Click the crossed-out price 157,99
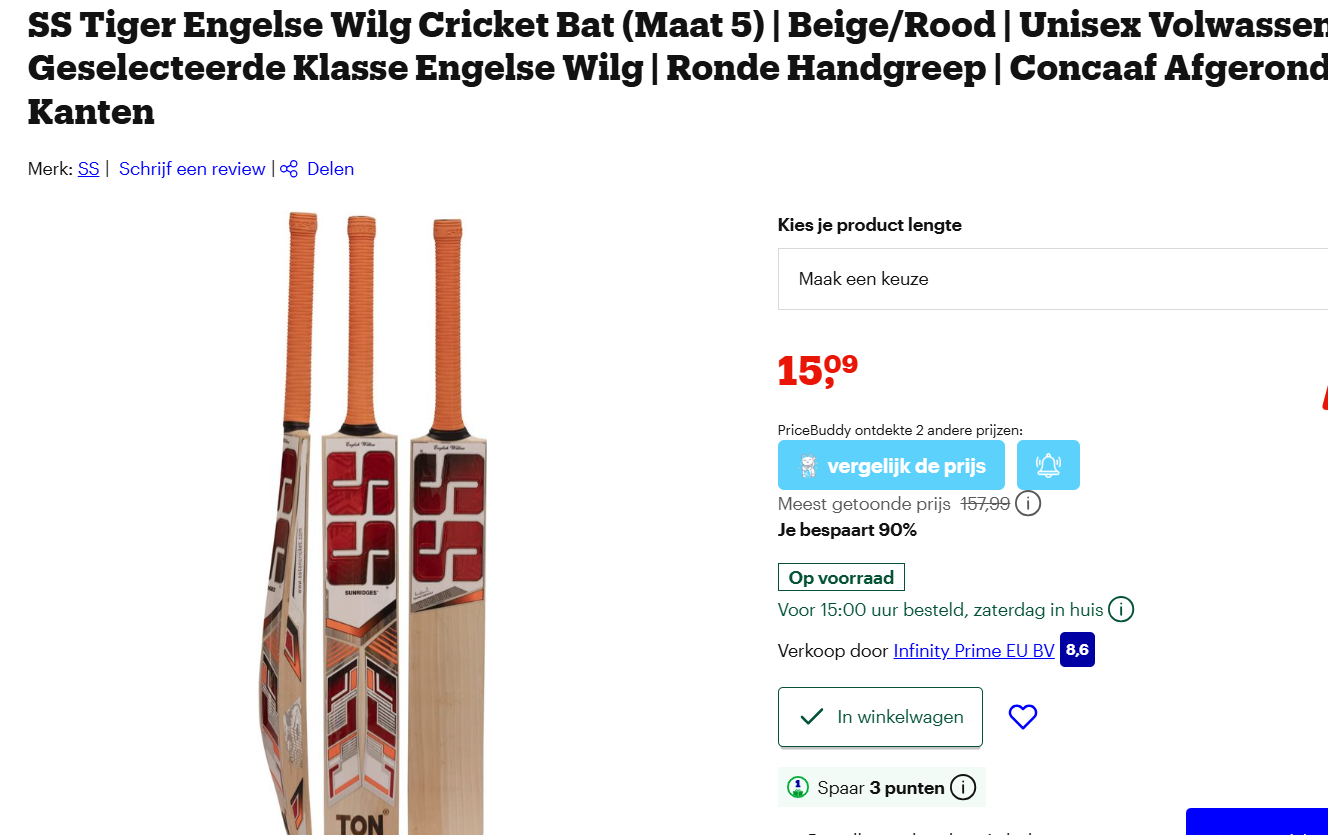Image resolution: width=1328 pixels, height=835 pixels. [985, 504]
